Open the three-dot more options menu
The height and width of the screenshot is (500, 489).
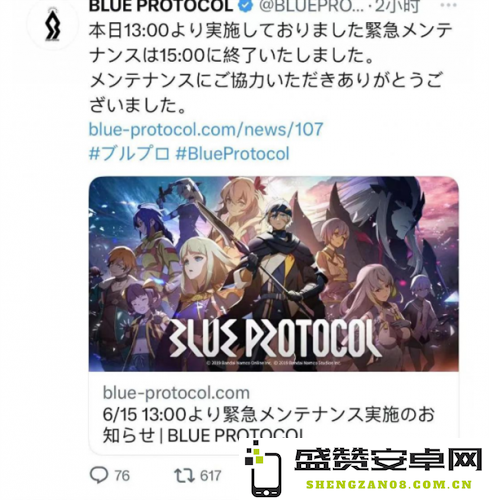(448, 5)
